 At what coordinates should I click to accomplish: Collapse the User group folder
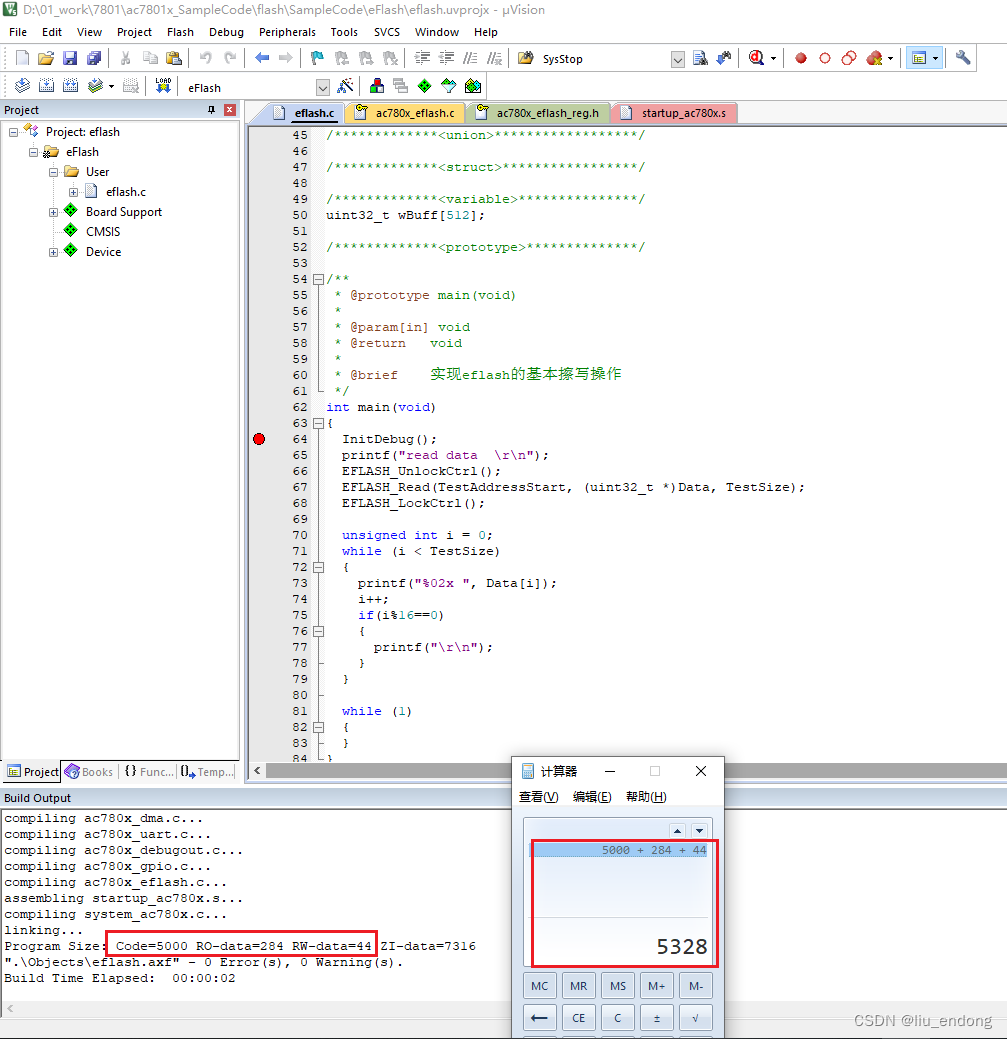[53, 172]
